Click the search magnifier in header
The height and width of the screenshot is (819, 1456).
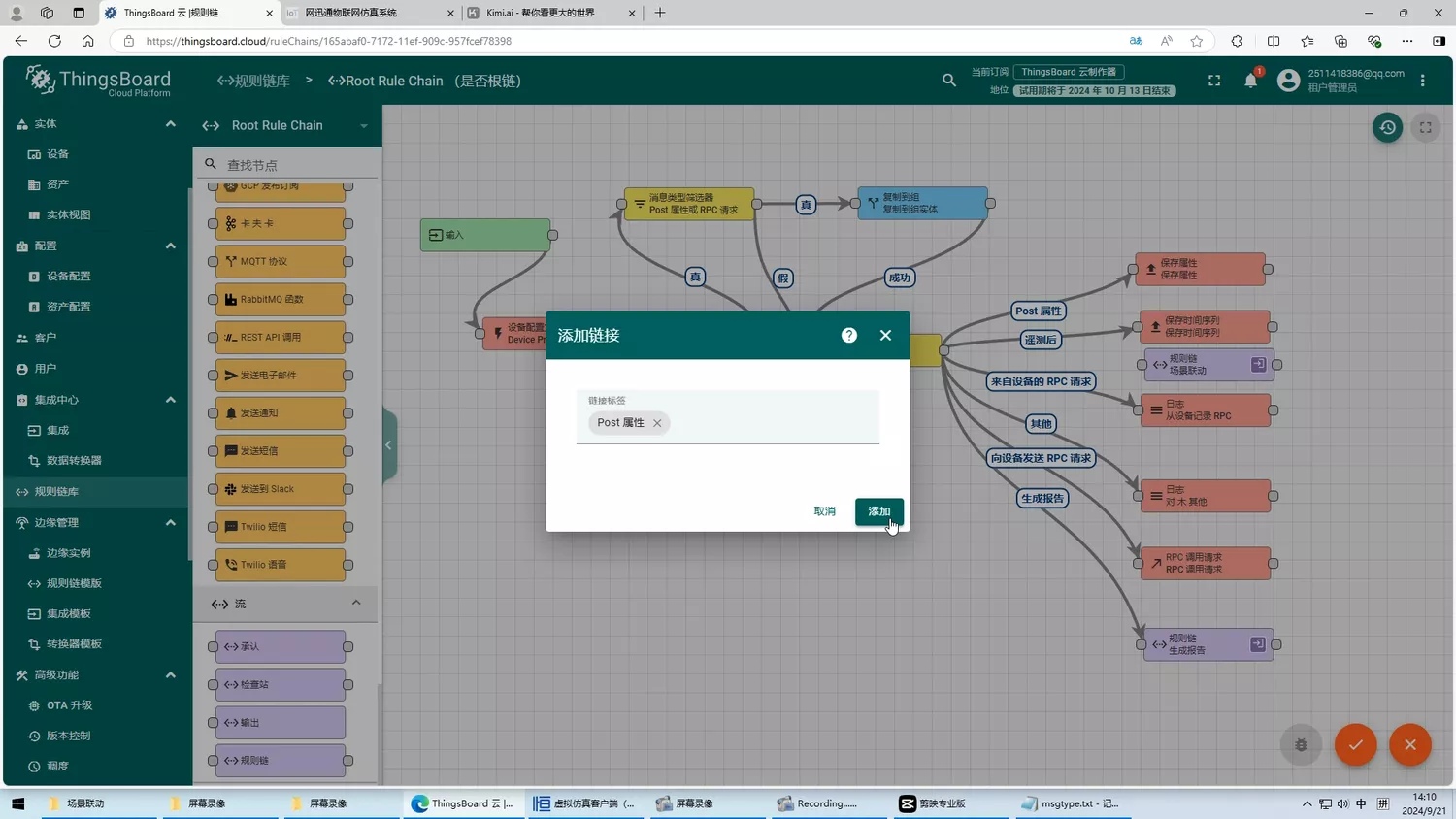coord(949,81)
